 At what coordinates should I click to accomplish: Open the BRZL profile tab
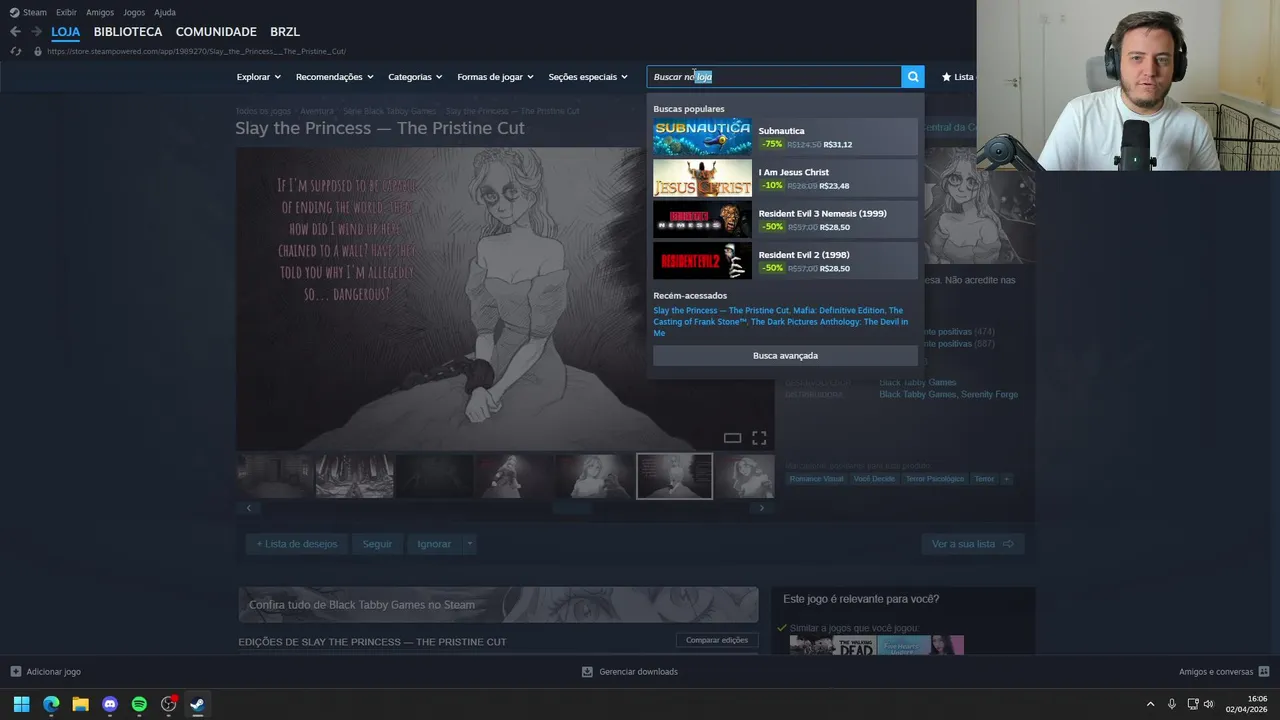[285, 32]
